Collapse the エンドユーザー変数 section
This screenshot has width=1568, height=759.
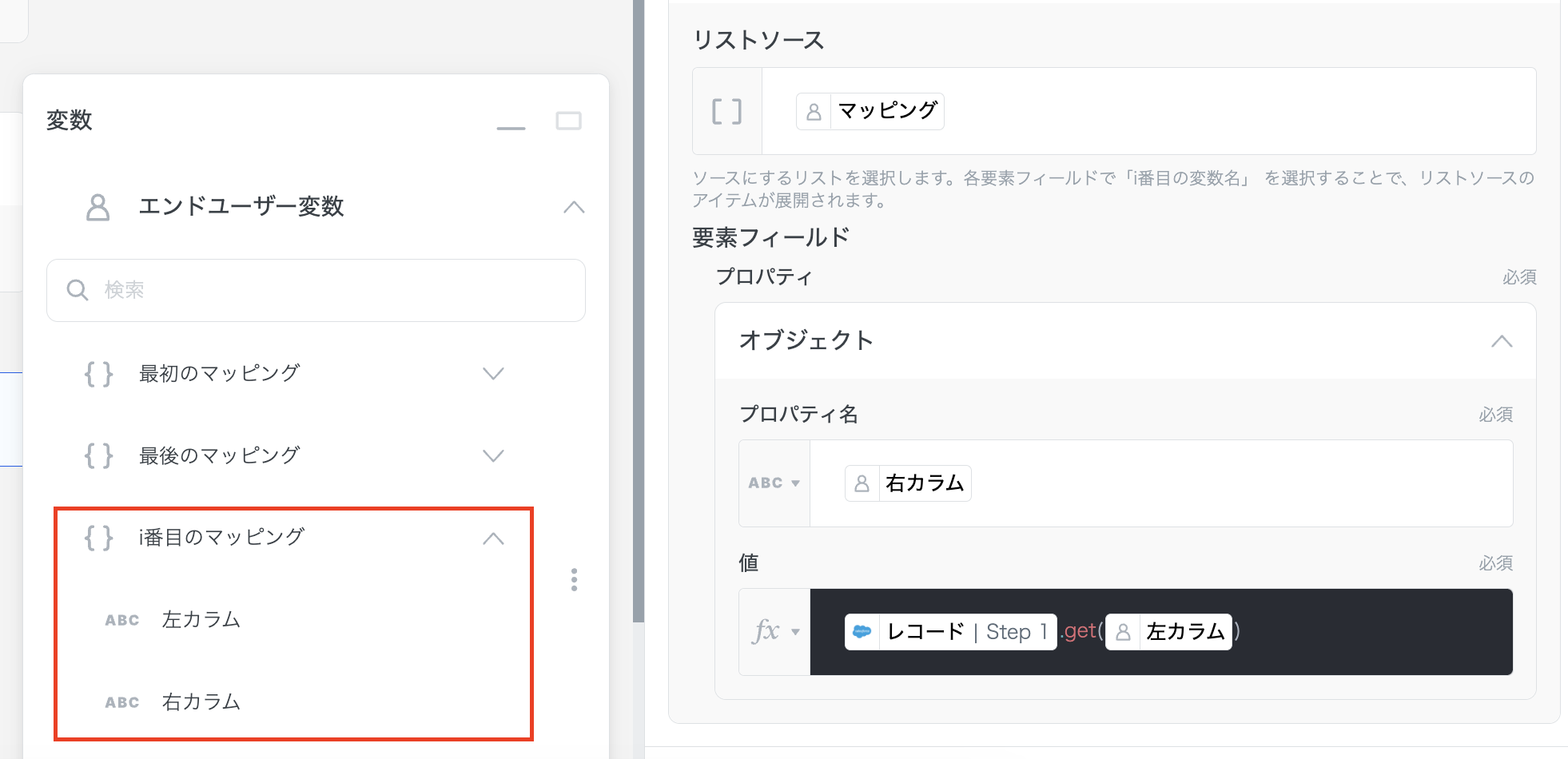pyautogui.click(x=573, y=207)
